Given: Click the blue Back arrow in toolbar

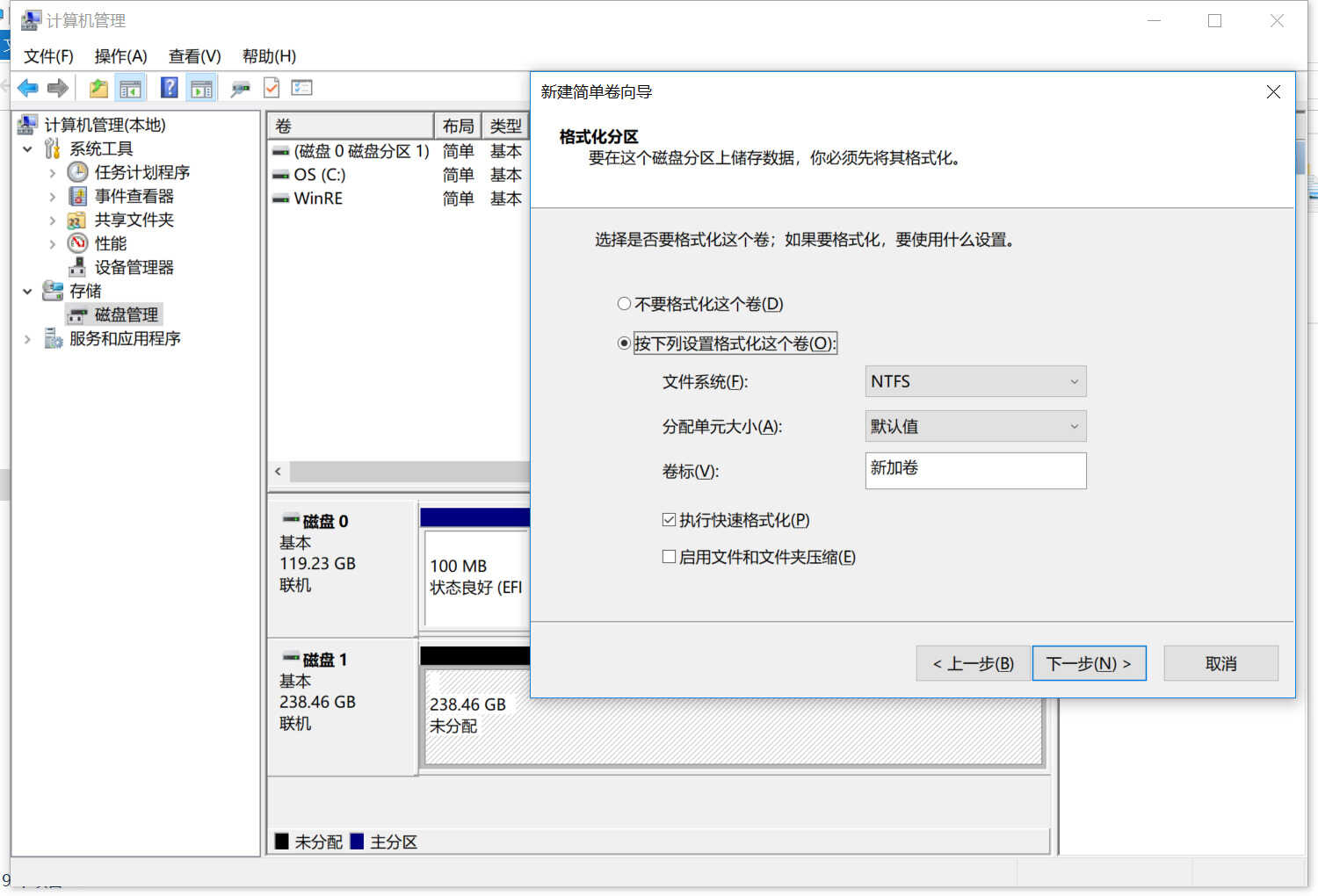Looking at the screenshot, I should 28,88.
